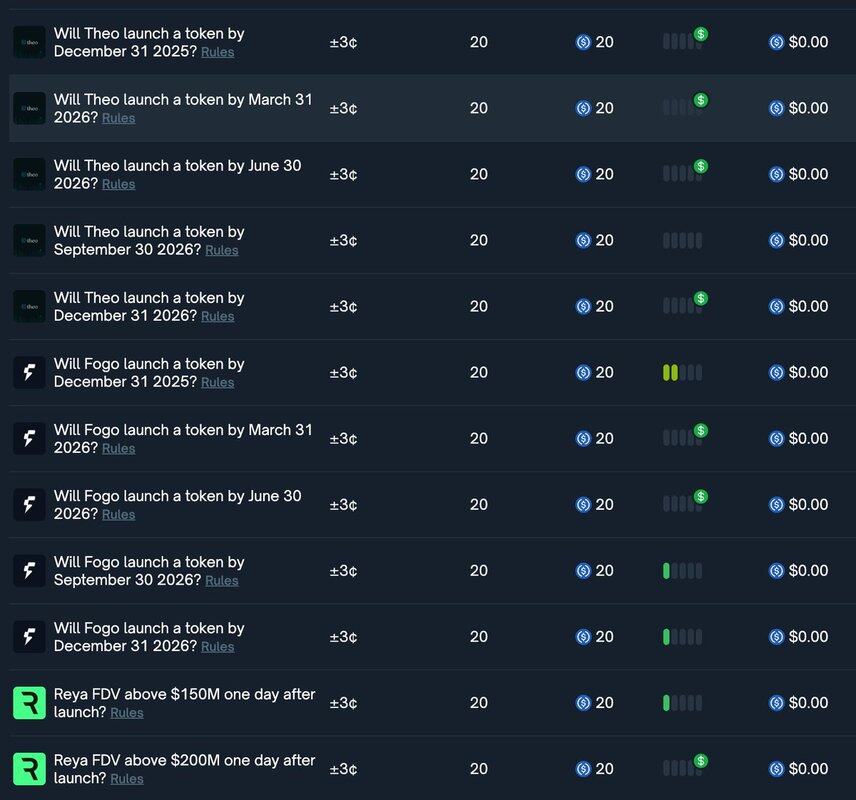This screenshot has height=800, width=856.
Task: Open Rules for Theo December 31 2025 market
Action: (x=217, y=52)
